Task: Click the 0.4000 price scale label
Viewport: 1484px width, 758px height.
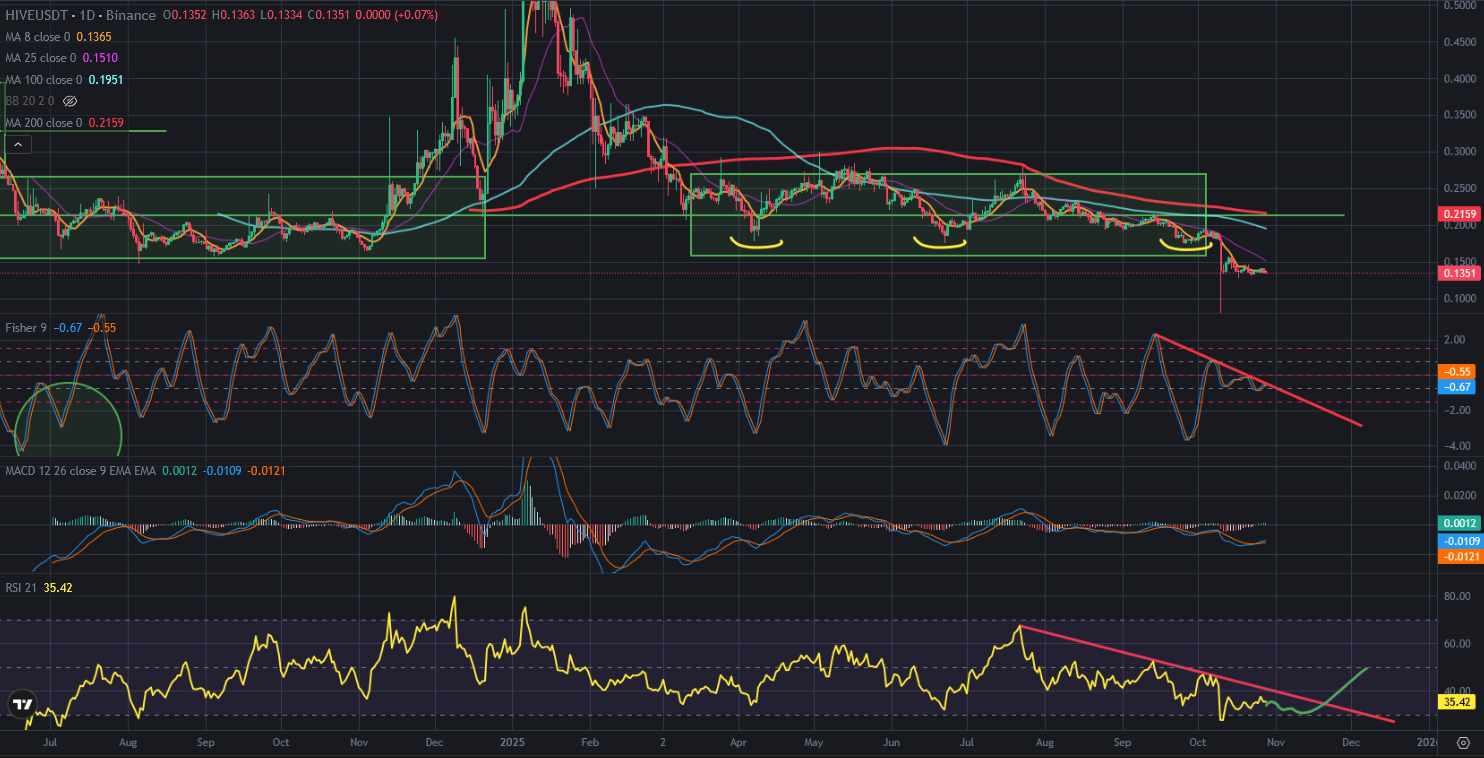Action: pyautogui.click(x=1460, y=80)
